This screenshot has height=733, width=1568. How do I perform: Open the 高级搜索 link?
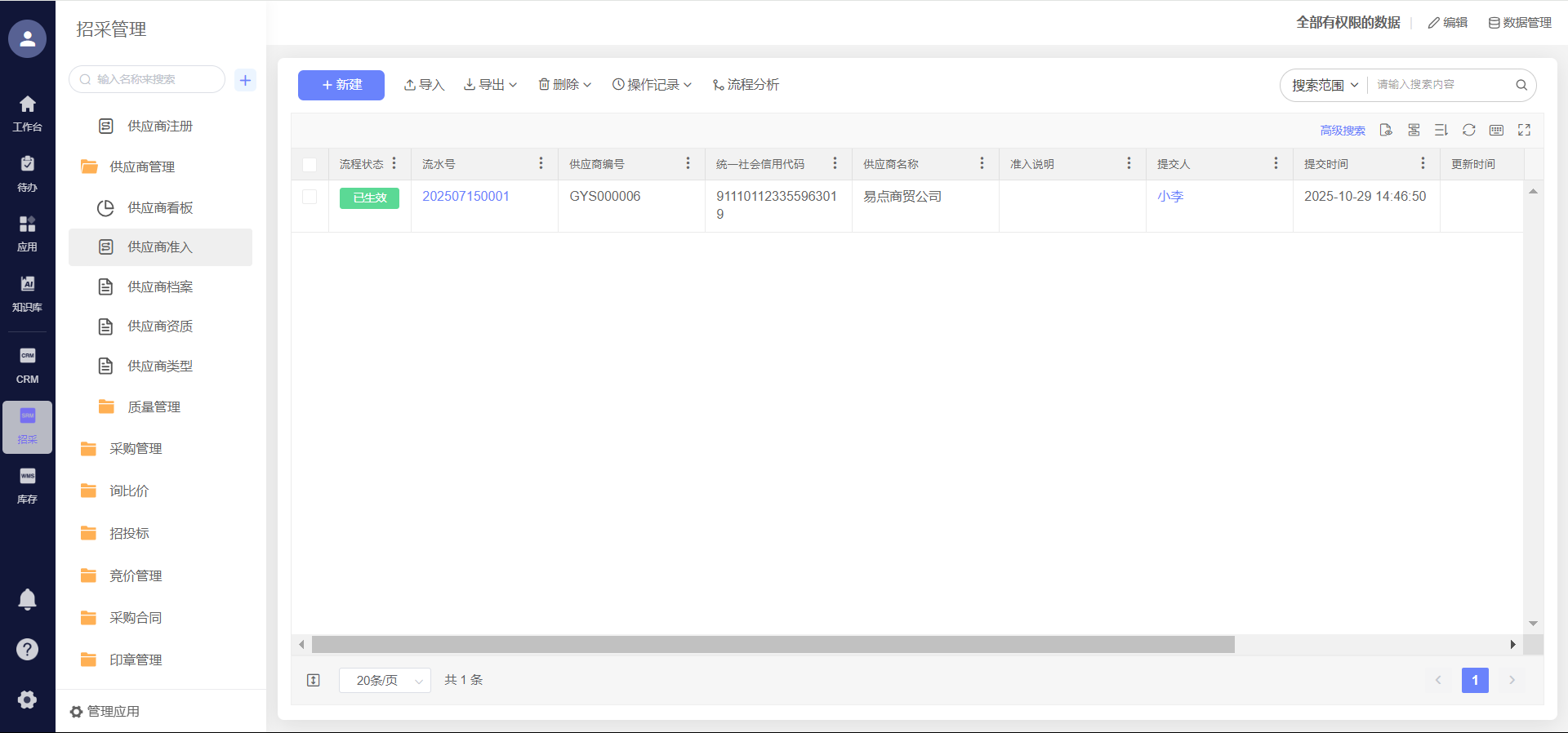click(x=1342, y=131)
